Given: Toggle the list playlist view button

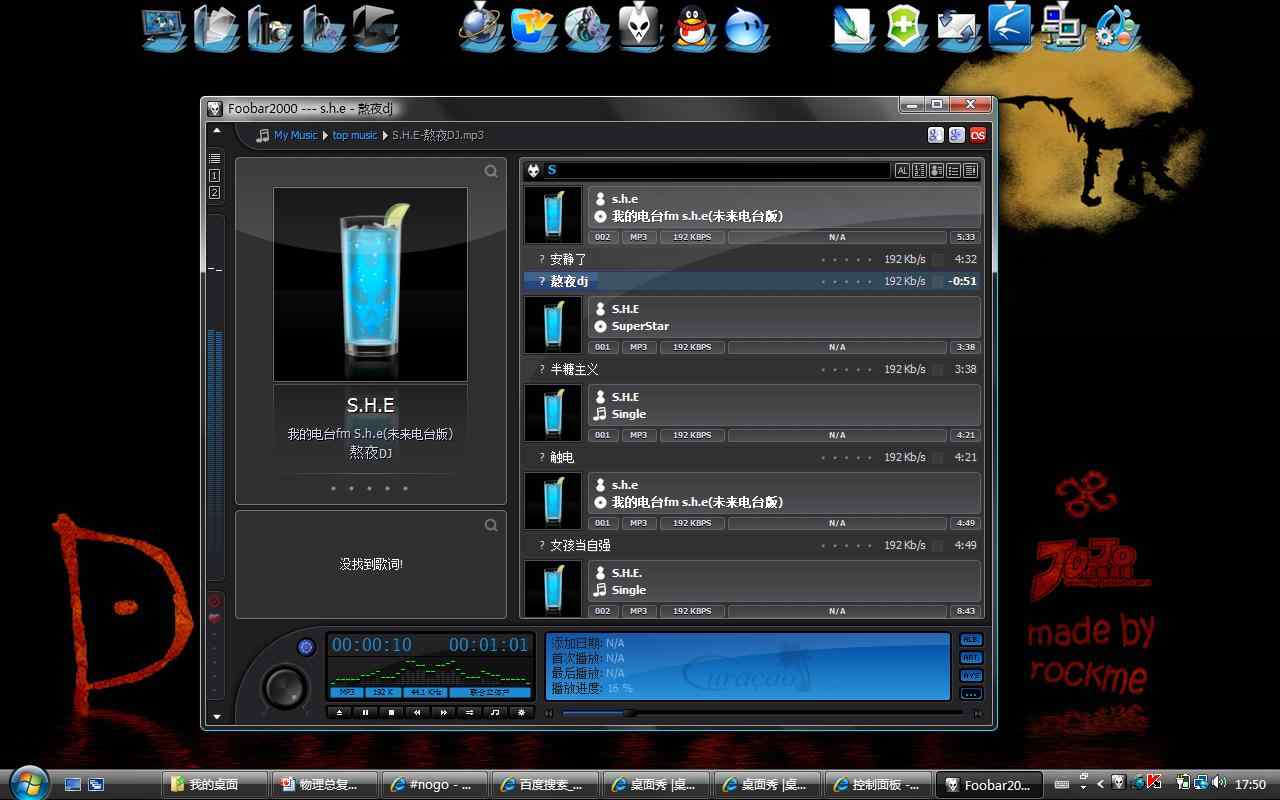Looking at the screenshot, I should coord(953,171).
